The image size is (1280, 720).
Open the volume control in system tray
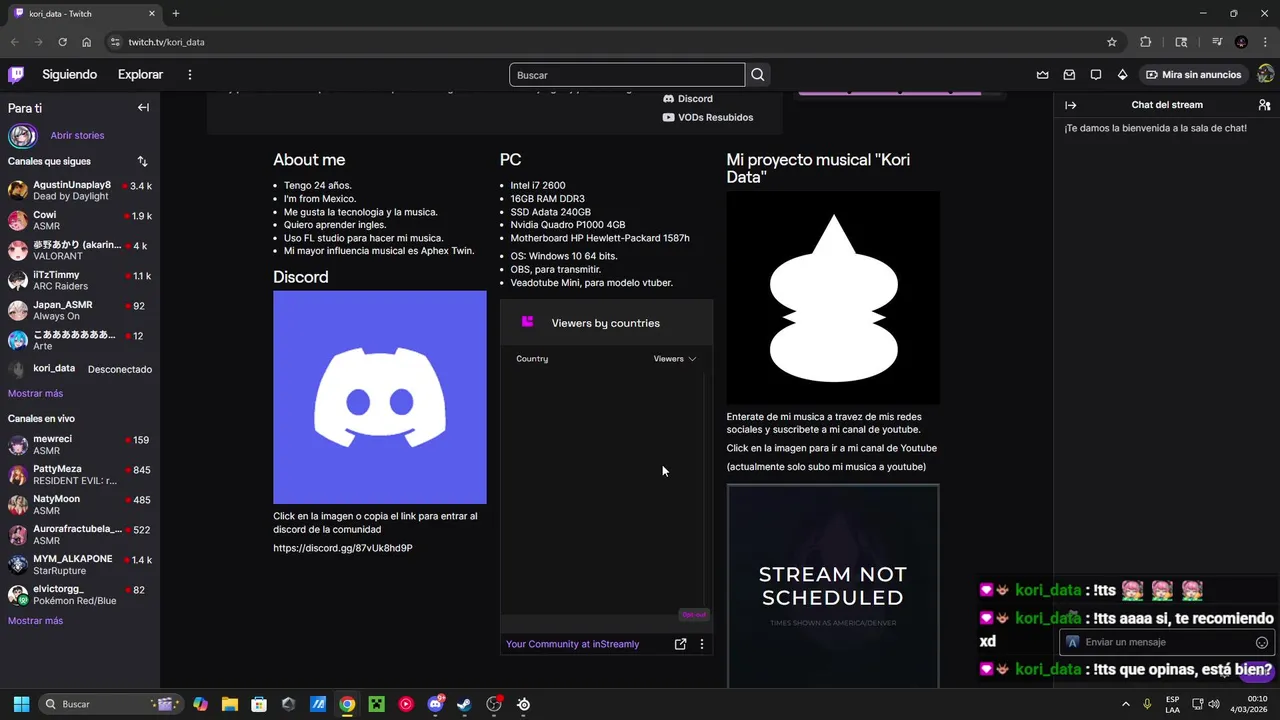pyautogui.click(x=1214, y=704)
